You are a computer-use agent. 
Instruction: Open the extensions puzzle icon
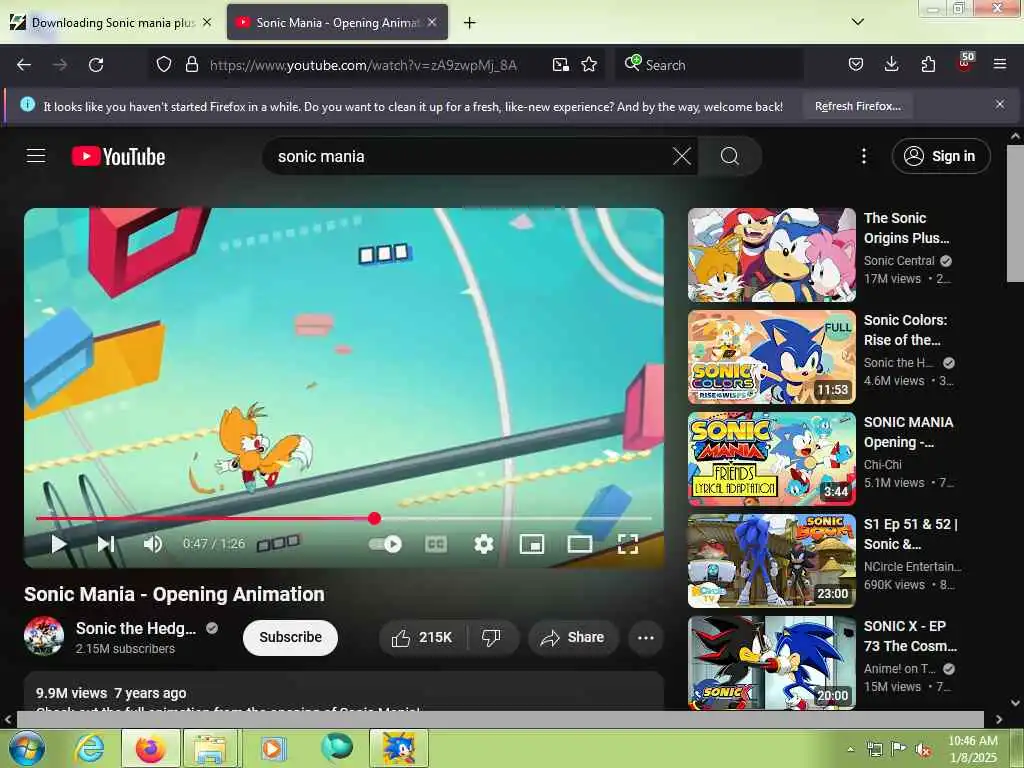[928, 65]
